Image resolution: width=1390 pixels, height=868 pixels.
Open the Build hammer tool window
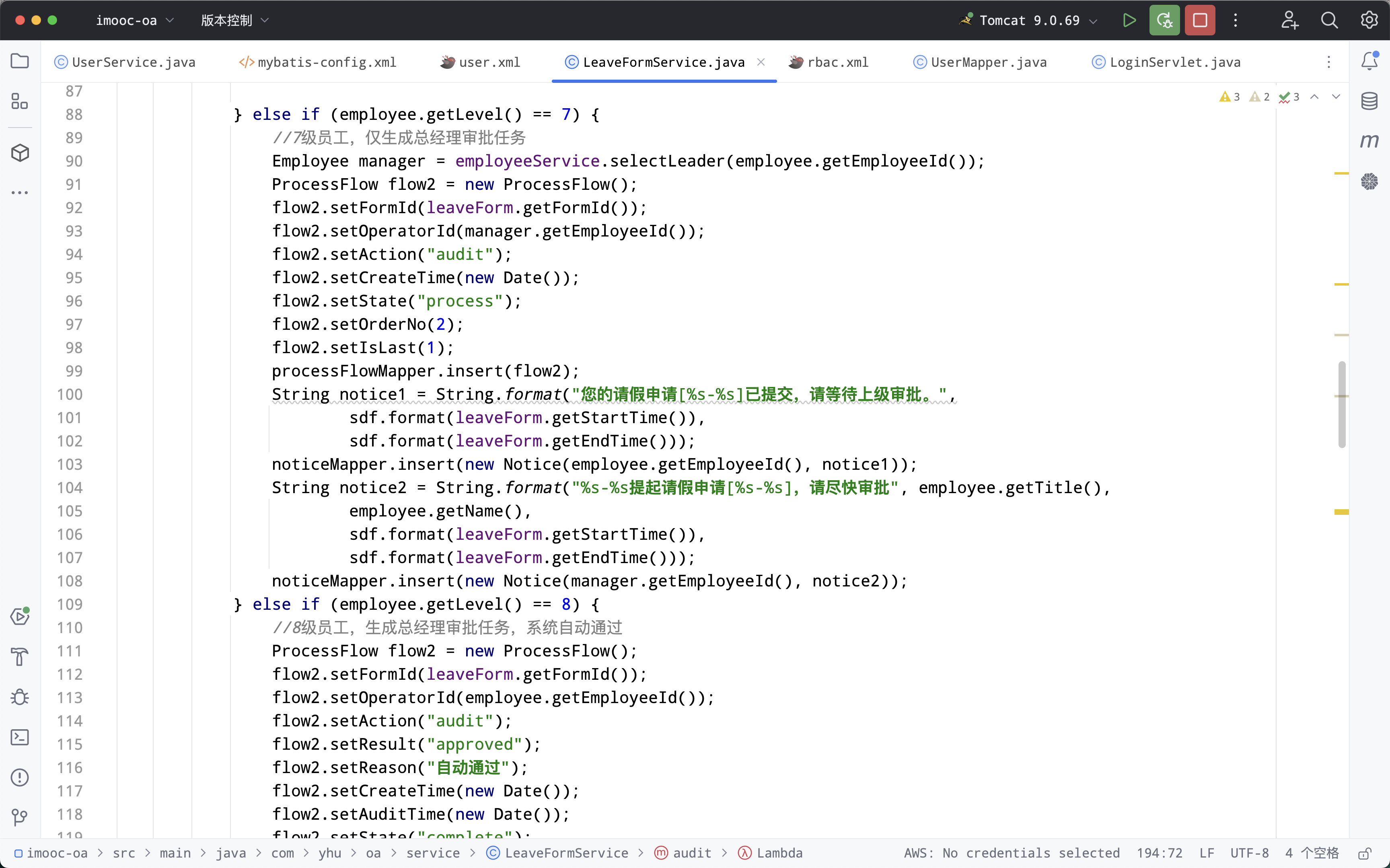click(20, 656)
